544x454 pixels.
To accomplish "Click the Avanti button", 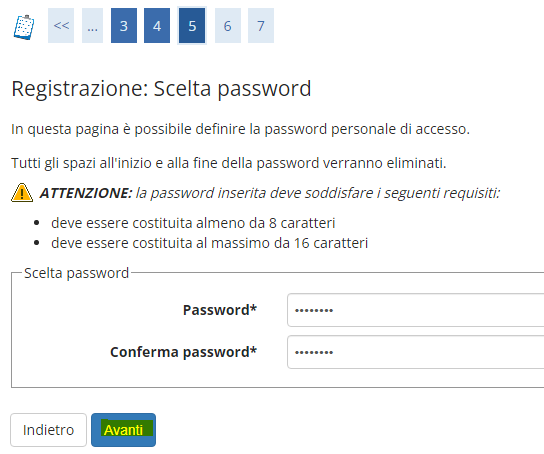I will point(124,430).
